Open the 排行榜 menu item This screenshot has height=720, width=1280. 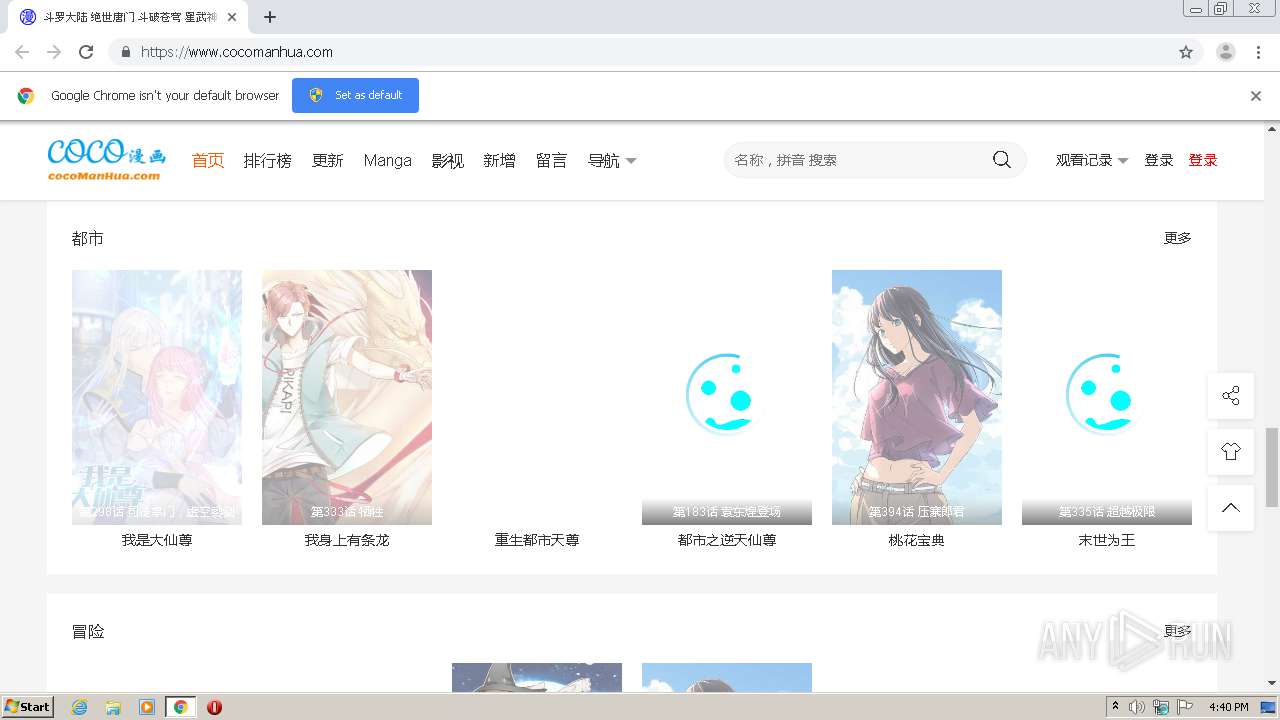[x=267, y=160]
